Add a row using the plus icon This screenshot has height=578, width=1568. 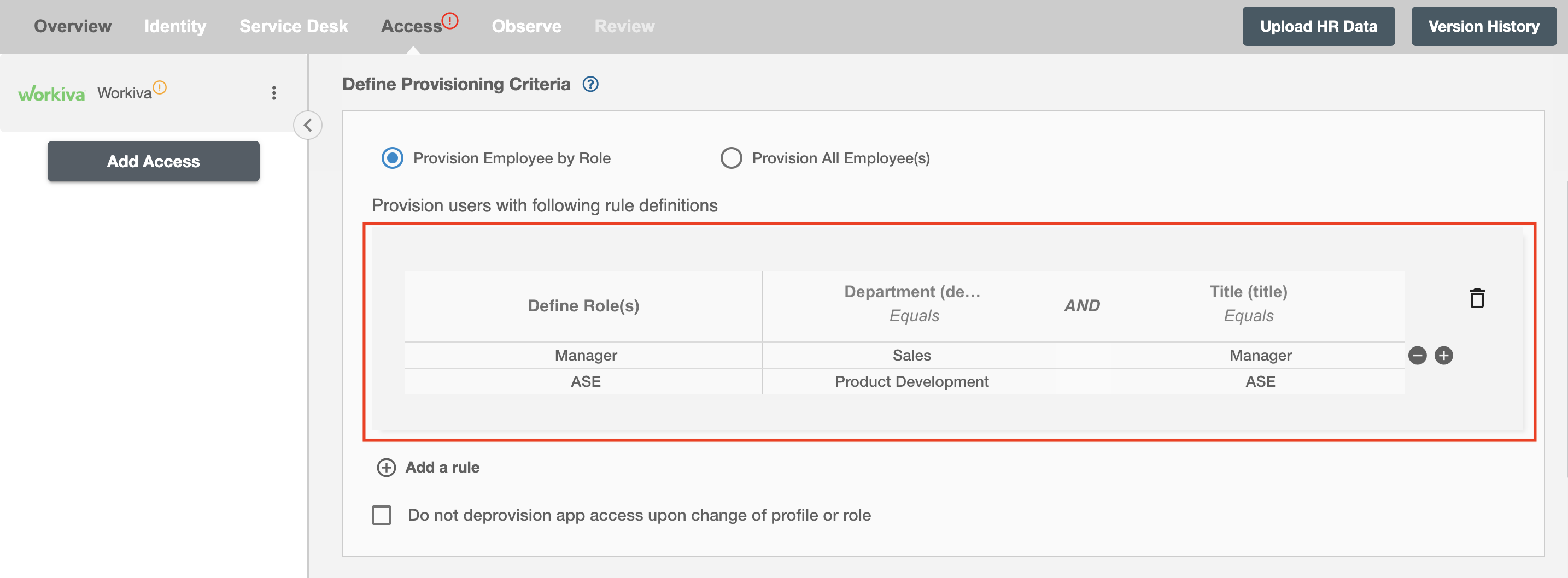tap(1443, 355)
